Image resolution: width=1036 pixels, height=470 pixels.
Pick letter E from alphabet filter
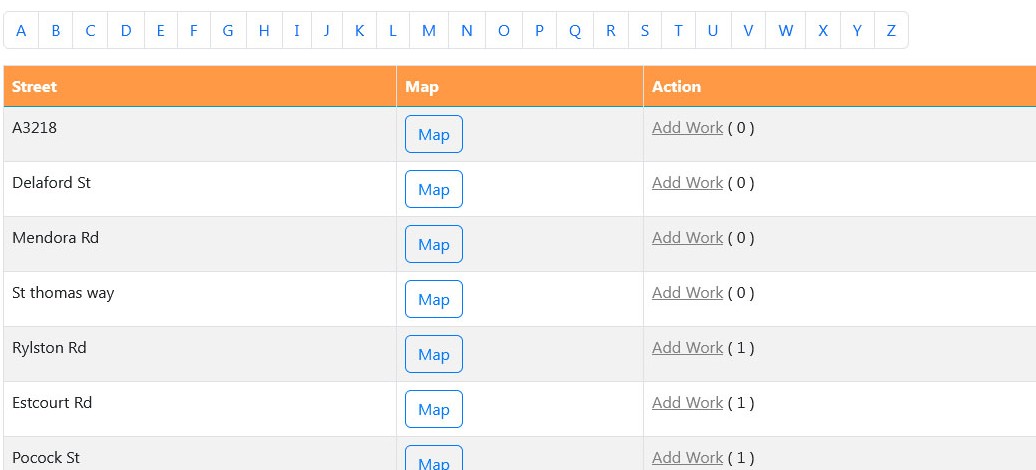[x=160, y=30]
